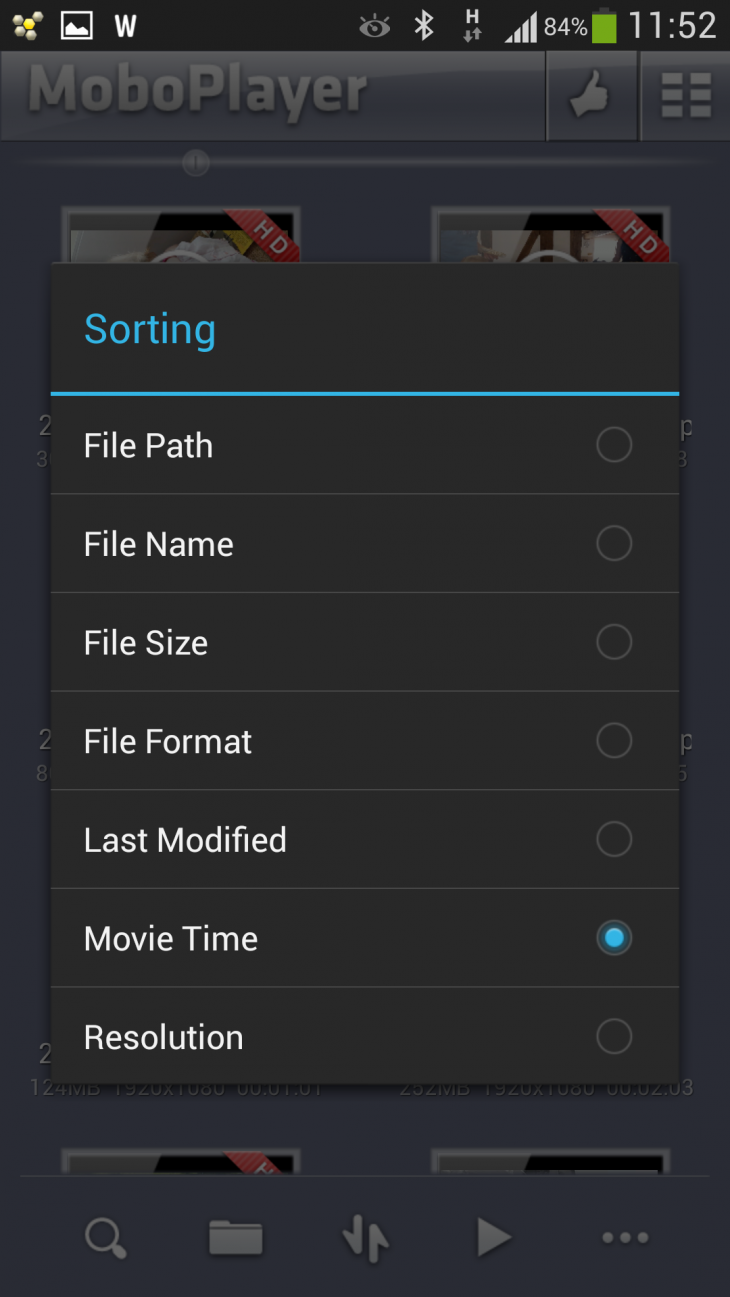Open the file browser folder icon
The width and height of the screenshot is (730, 1297).
click(x=235, y=1238)
